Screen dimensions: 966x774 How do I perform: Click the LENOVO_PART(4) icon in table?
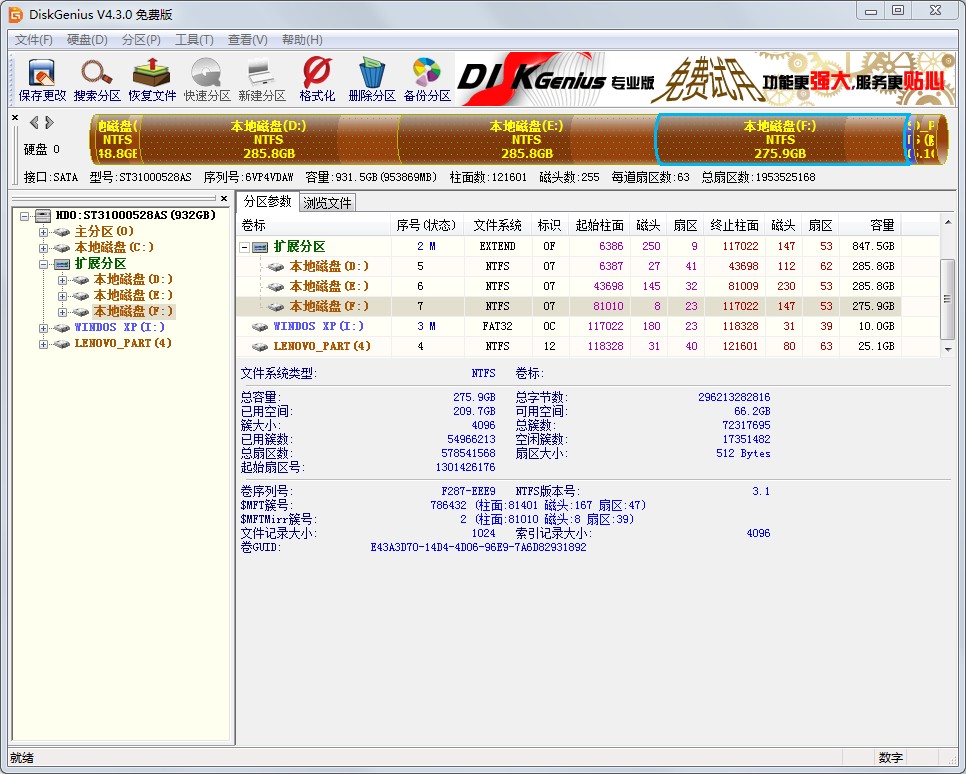pyautogui.click(x=261, y=347)
